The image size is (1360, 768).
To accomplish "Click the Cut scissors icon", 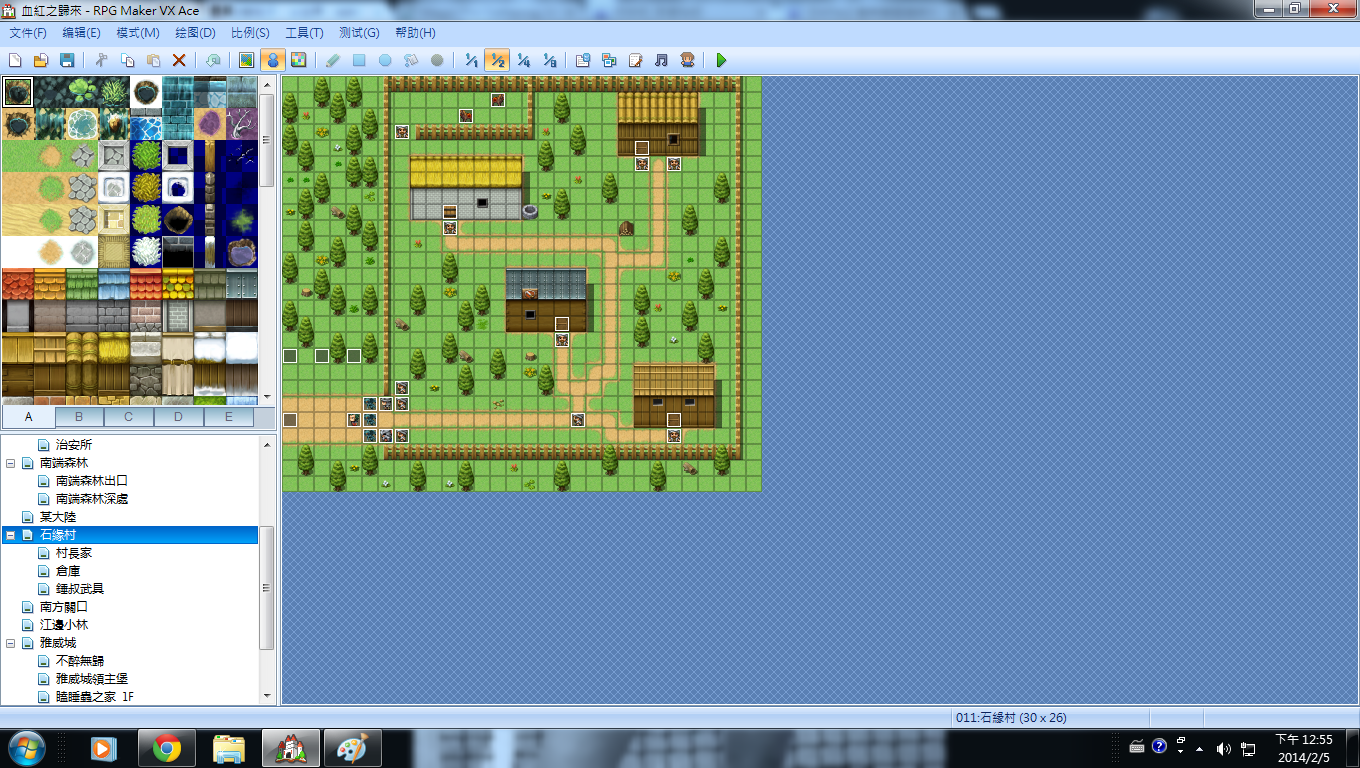I will (x=101, y=60).
